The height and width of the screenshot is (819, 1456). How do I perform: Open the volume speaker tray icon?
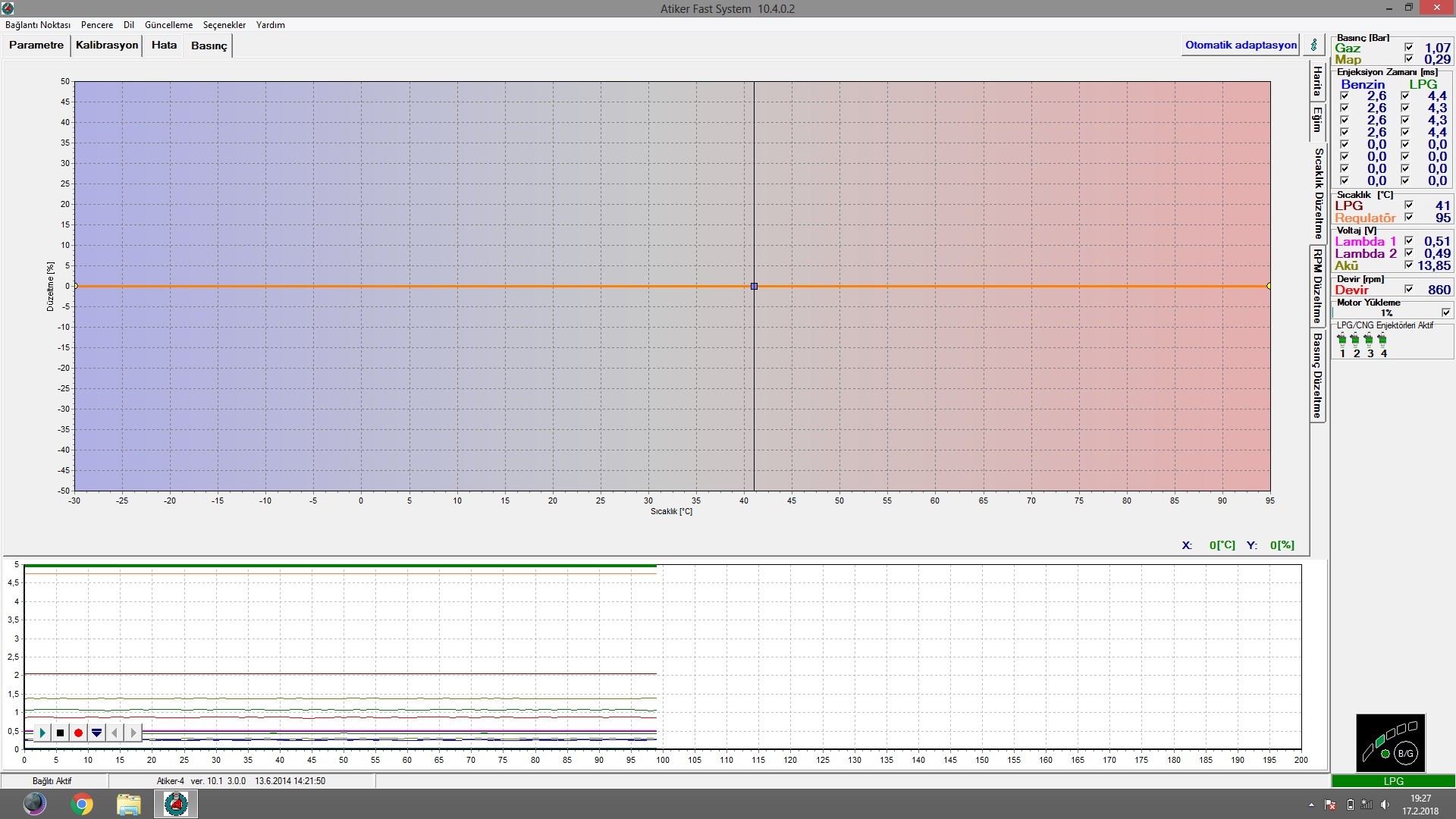coord(1385,805)
